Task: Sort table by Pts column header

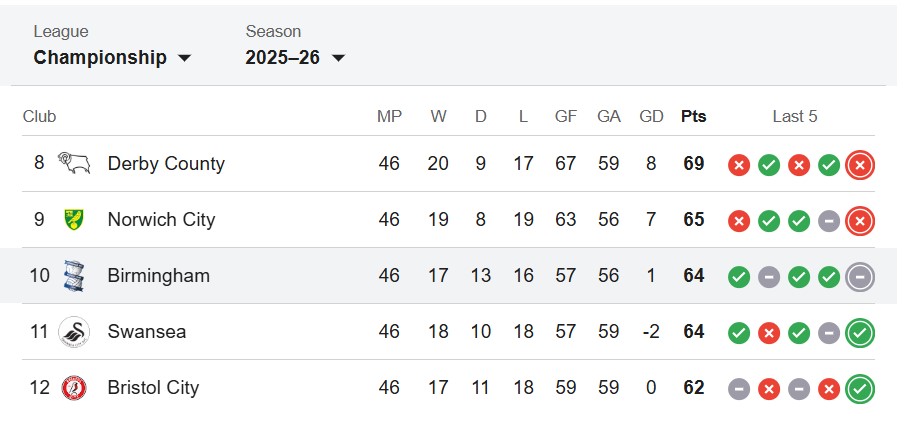Action: pyautogui.click(x=693, y=116)
